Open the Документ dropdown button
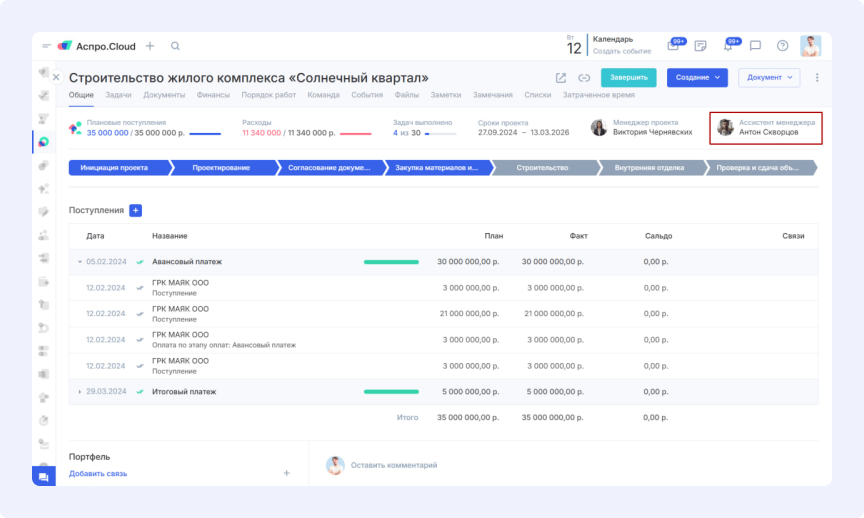The height and width of the screenshot is (518, 864). tap(769, 77)
